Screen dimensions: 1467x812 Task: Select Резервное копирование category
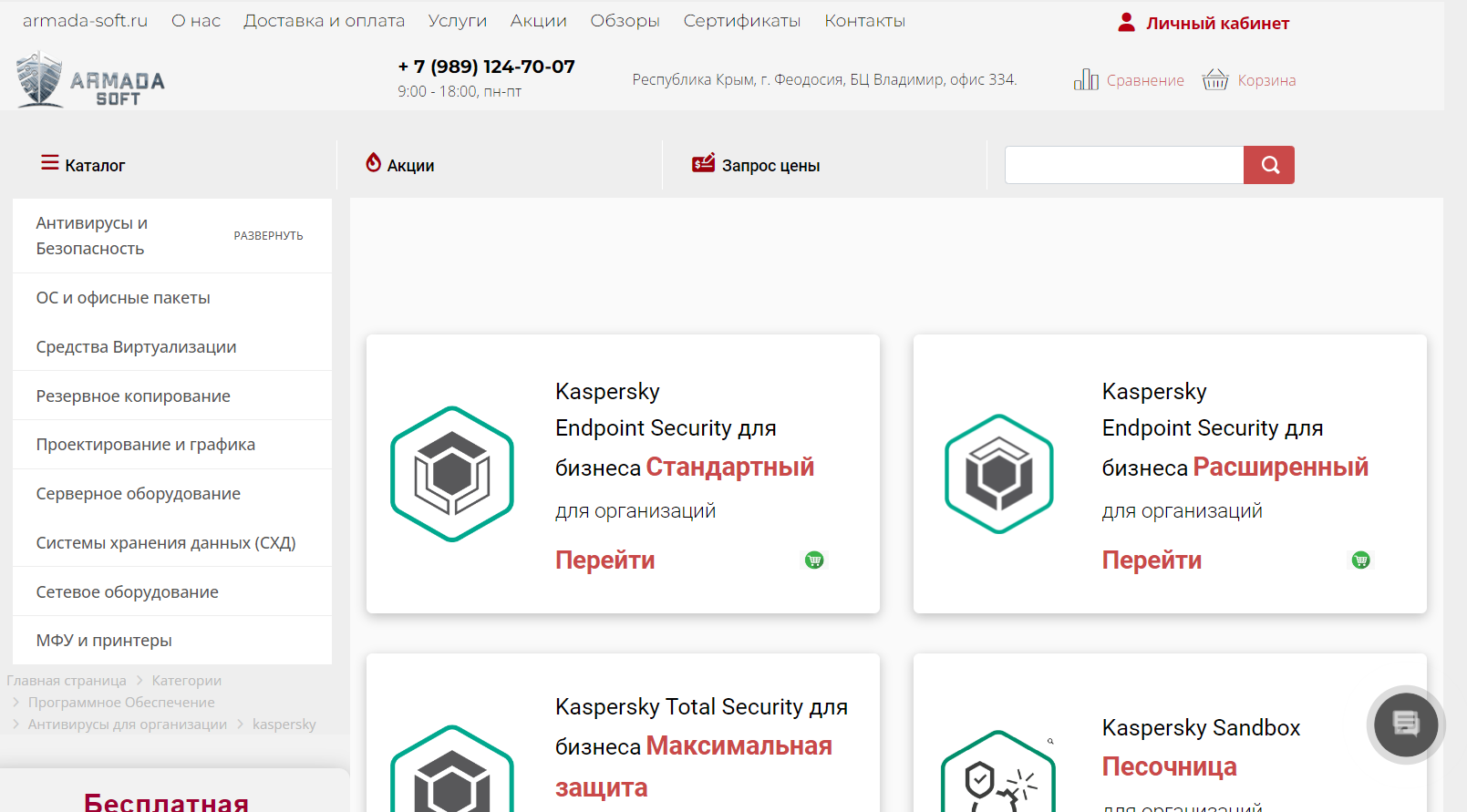pos(133,396)
